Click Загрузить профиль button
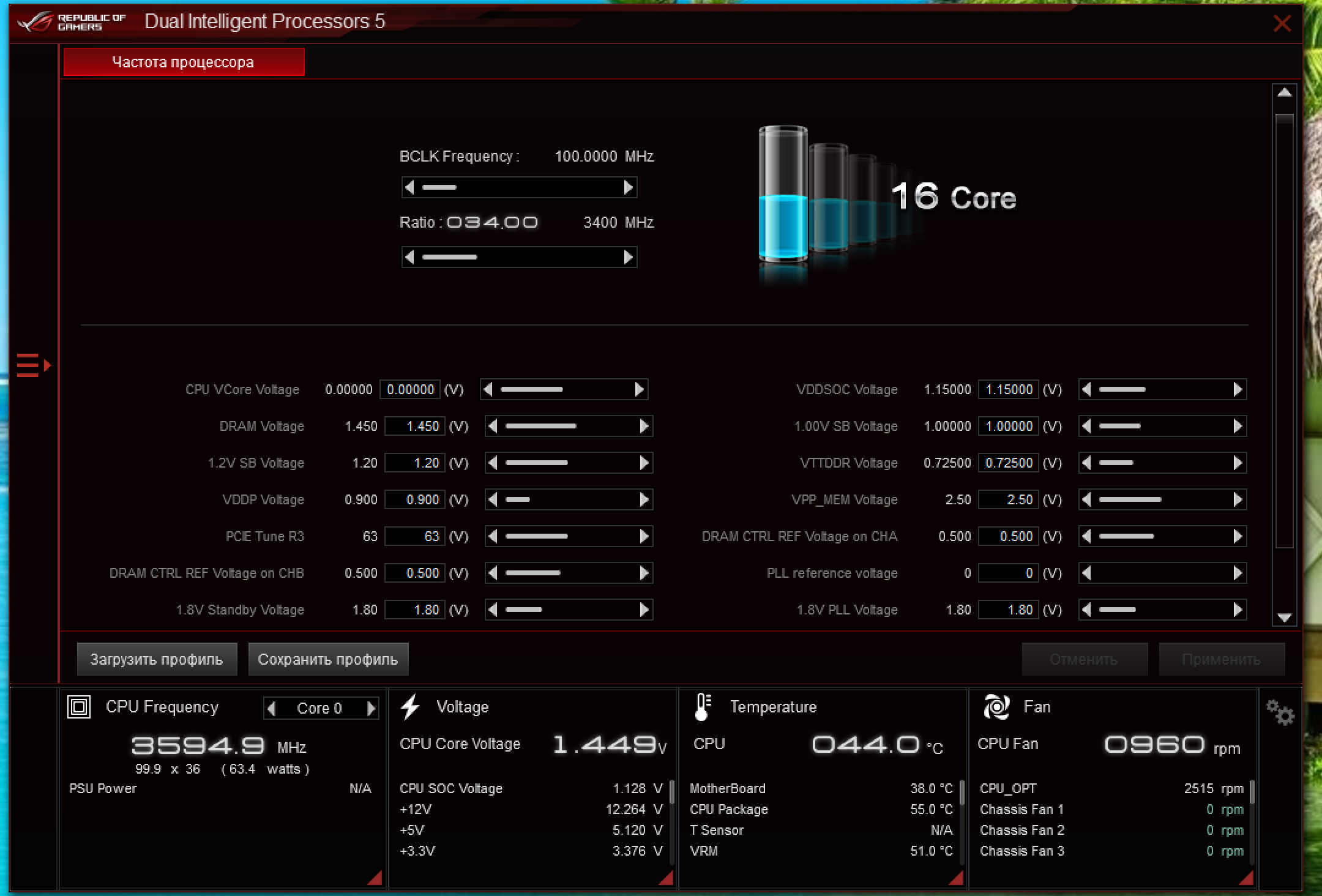This screenshot has height=896, width=1322. 157,659
